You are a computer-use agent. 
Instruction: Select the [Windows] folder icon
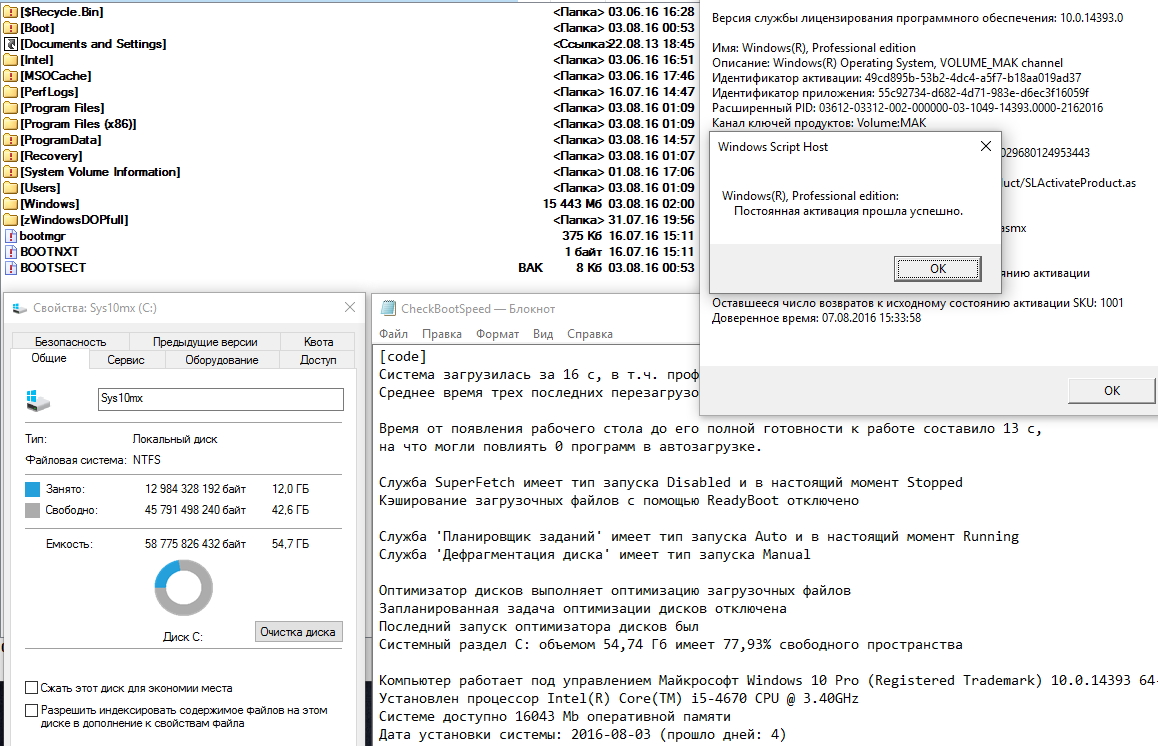[x=10, y=204]
